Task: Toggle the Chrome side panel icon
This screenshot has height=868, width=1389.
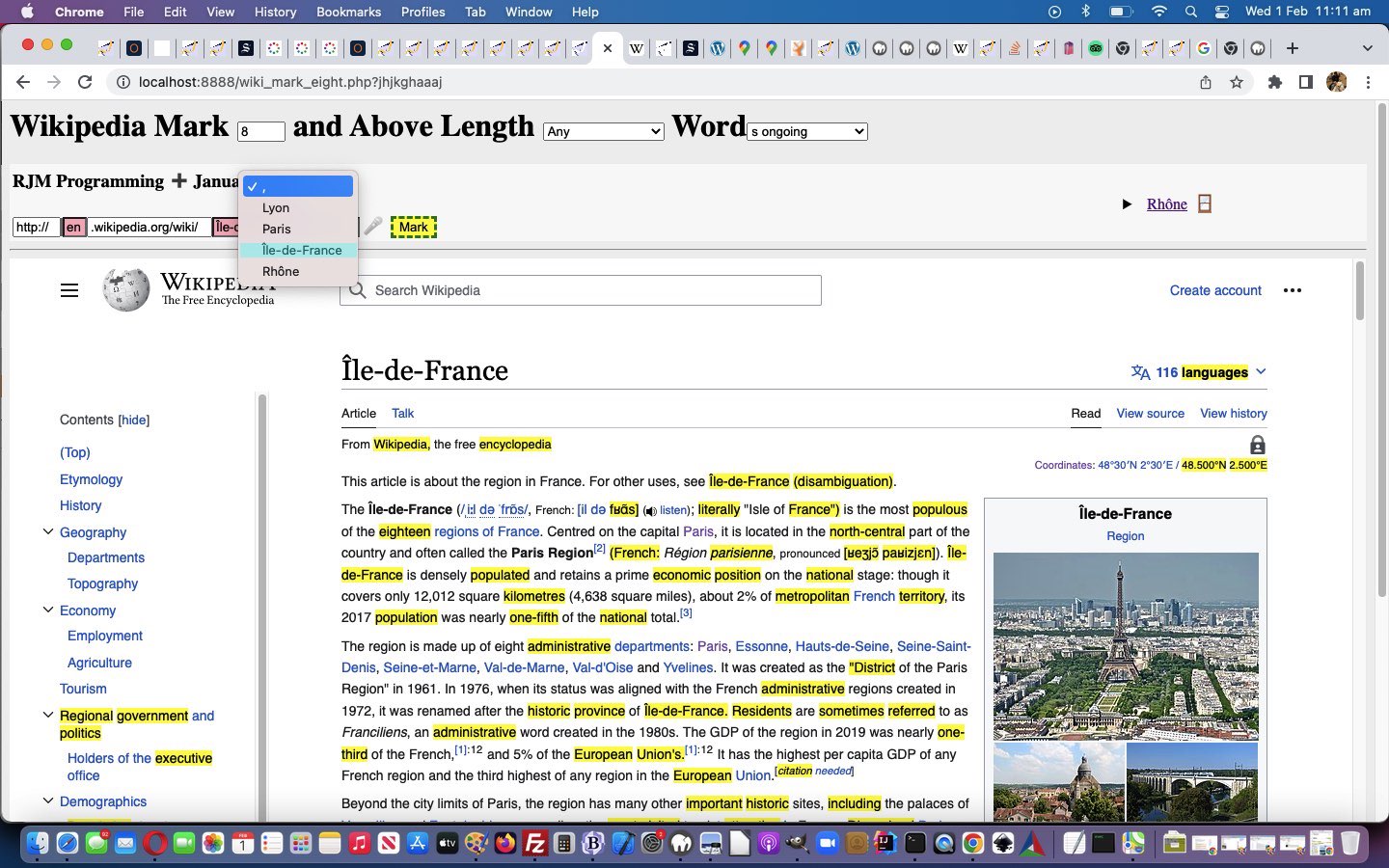Action: click(x=1305, y=82)
